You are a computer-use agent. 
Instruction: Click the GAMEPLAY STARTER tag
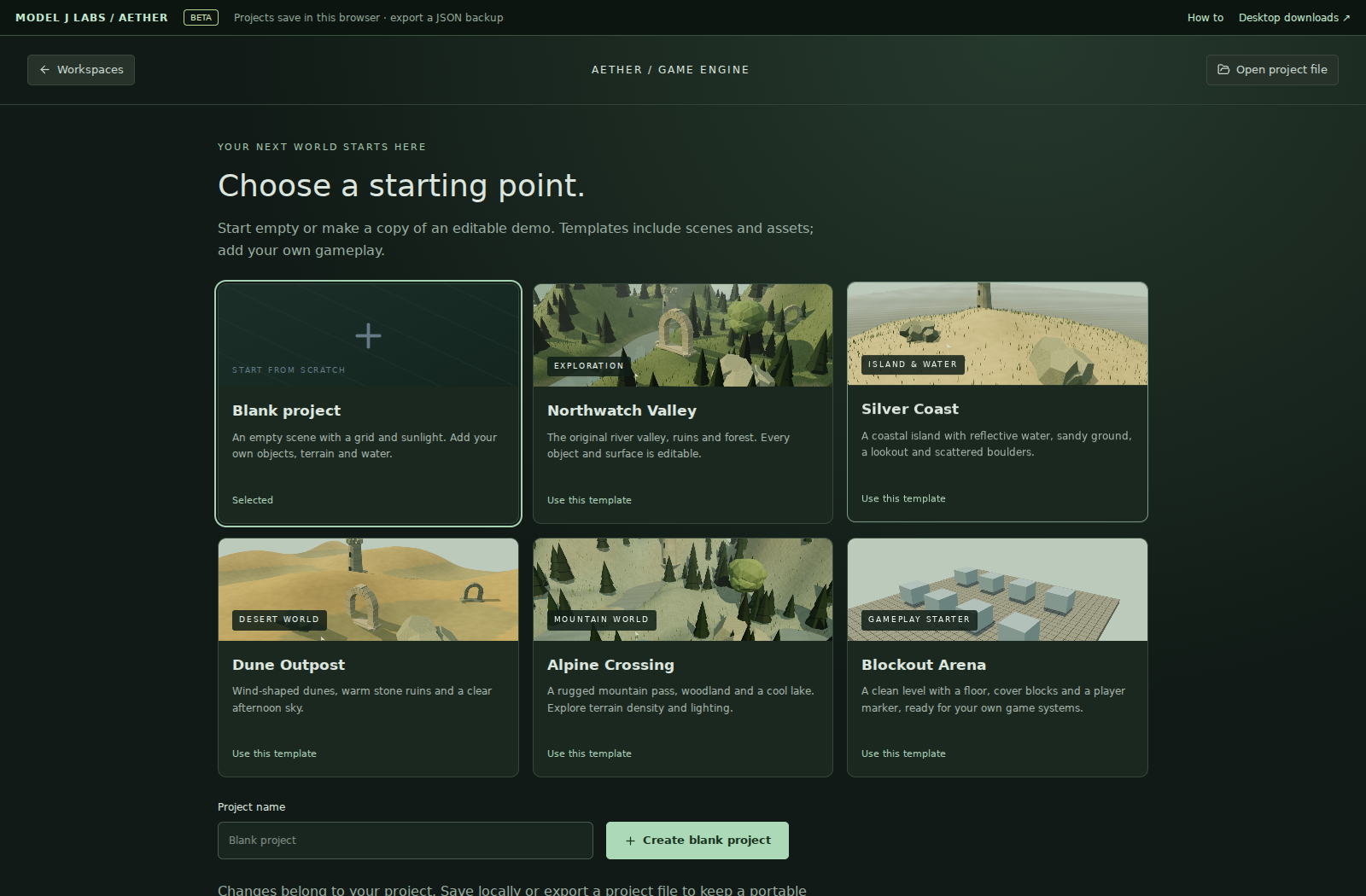[919, 620]
